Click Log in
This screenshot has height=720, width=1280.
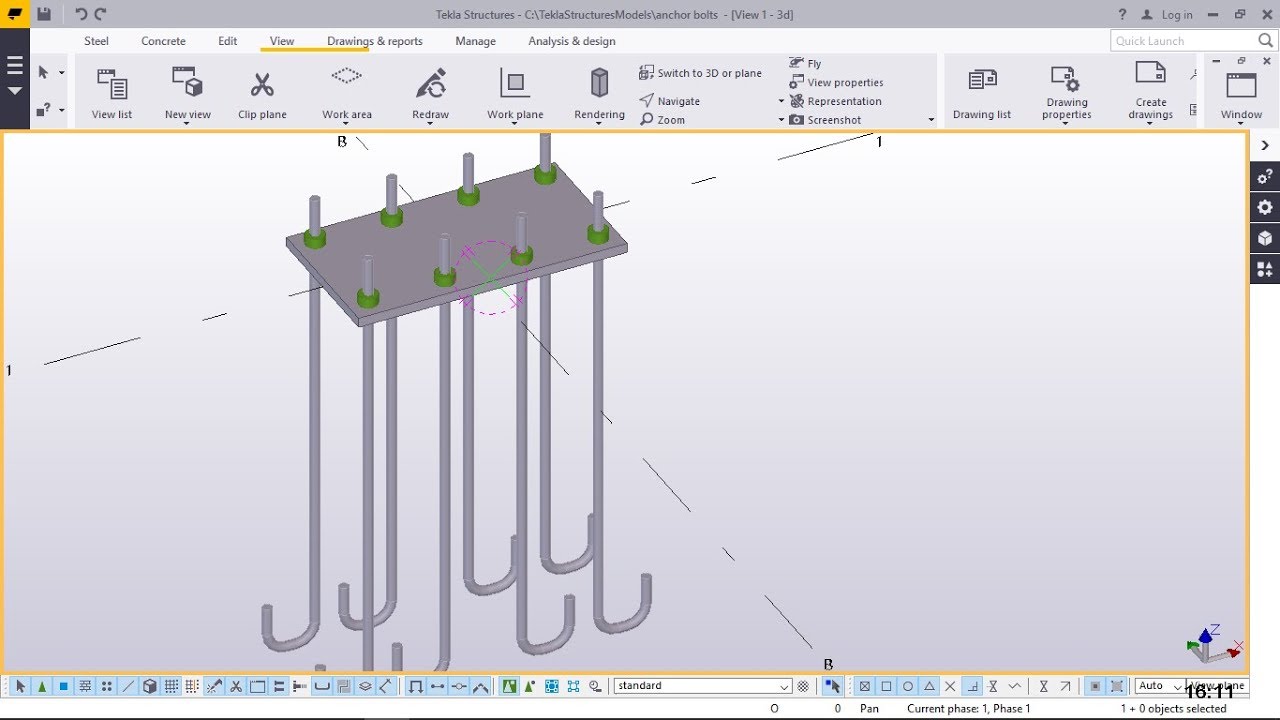point(1167,15)
